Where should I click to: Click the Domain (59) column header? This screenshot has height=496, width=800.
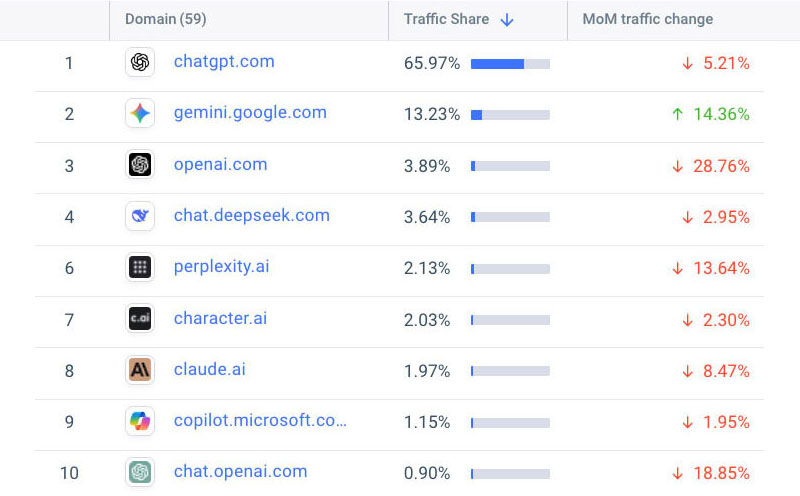click(166, 20)
